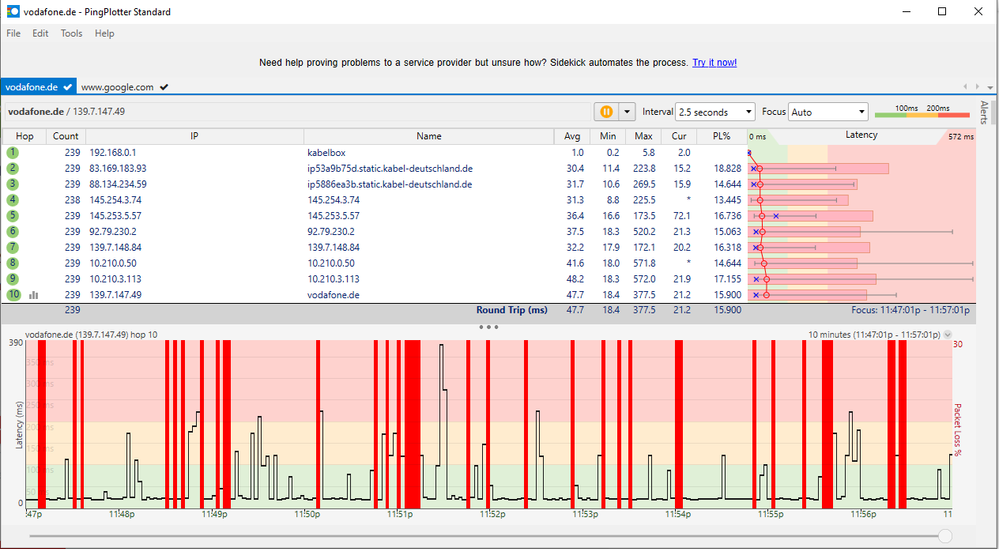Click the hop 10 latency bar in graph column

coord(807,295)
